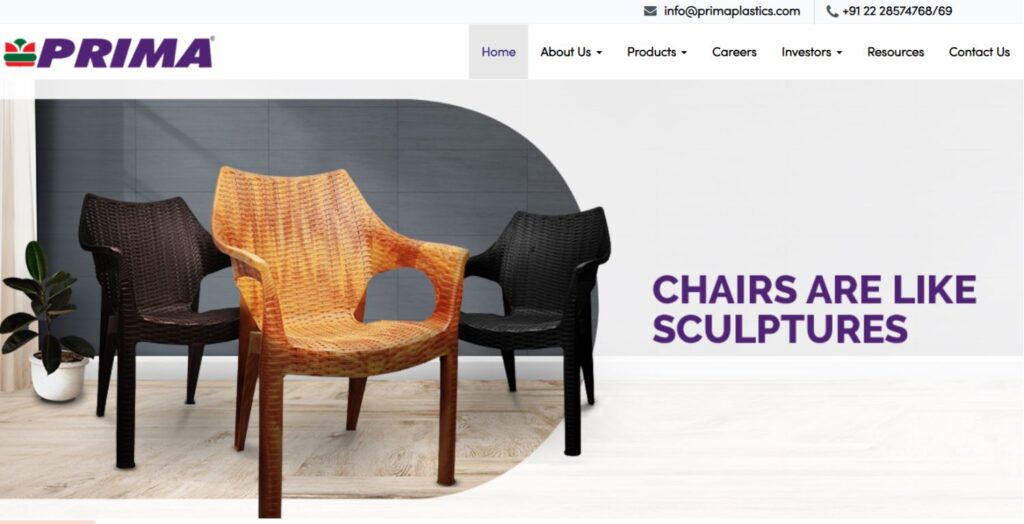Open the info@primaplastics.com email link
1024x524 pixels.
click(x=731, y=11)
